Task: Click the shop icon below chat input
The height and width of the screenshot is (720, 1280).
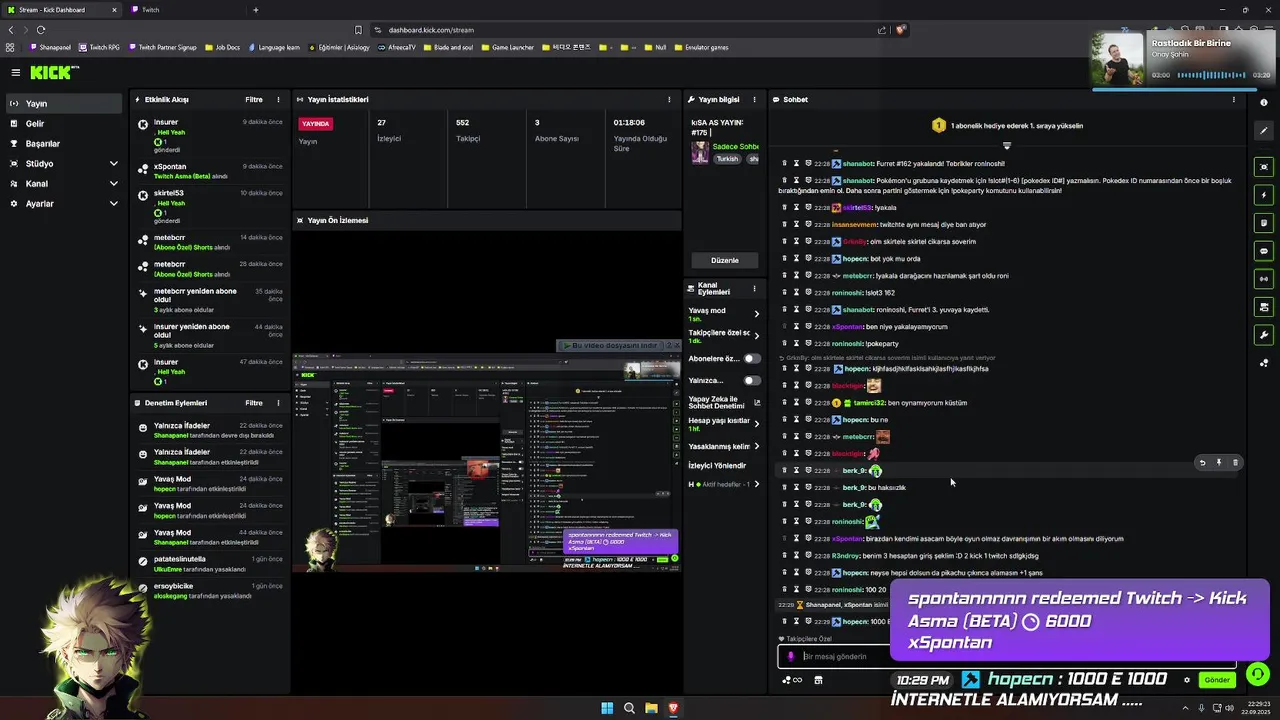Action: point(818,680)
